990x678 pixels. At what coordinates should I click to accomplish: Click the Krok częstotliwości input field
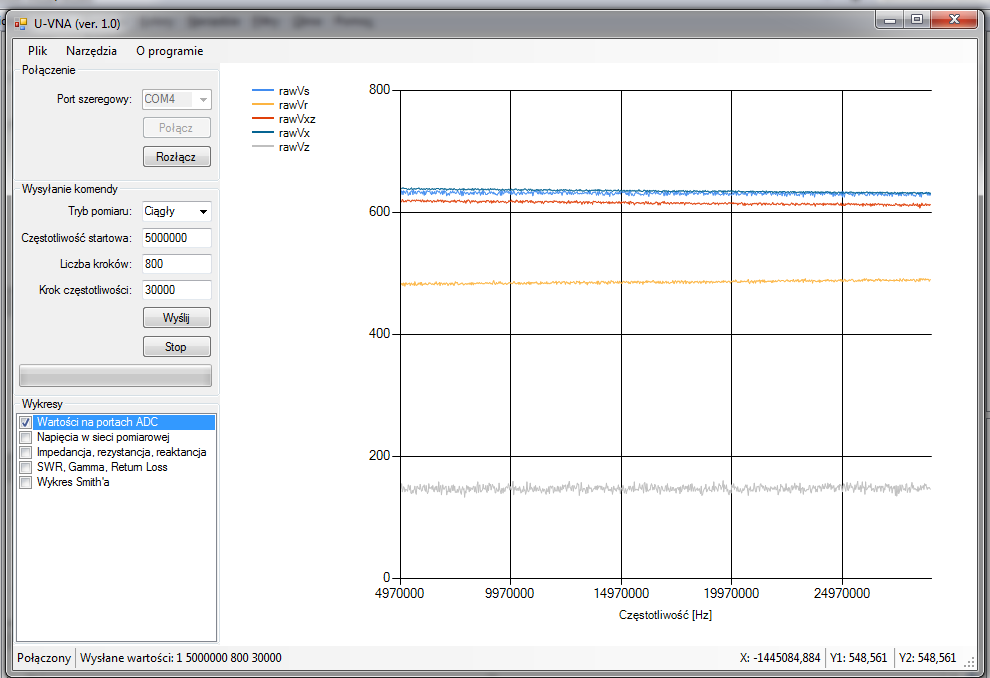[x=176, y=290]
